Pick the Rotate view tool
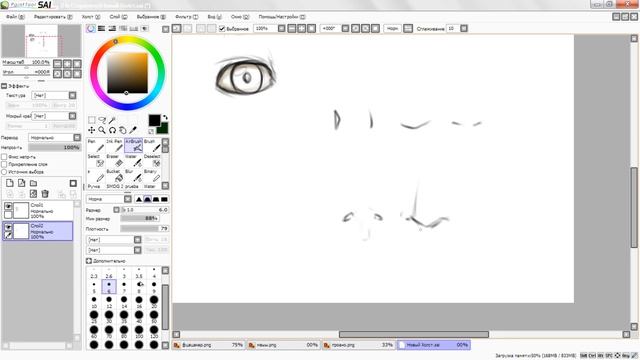This screenshot has height=360, width=640. [112, 130]
